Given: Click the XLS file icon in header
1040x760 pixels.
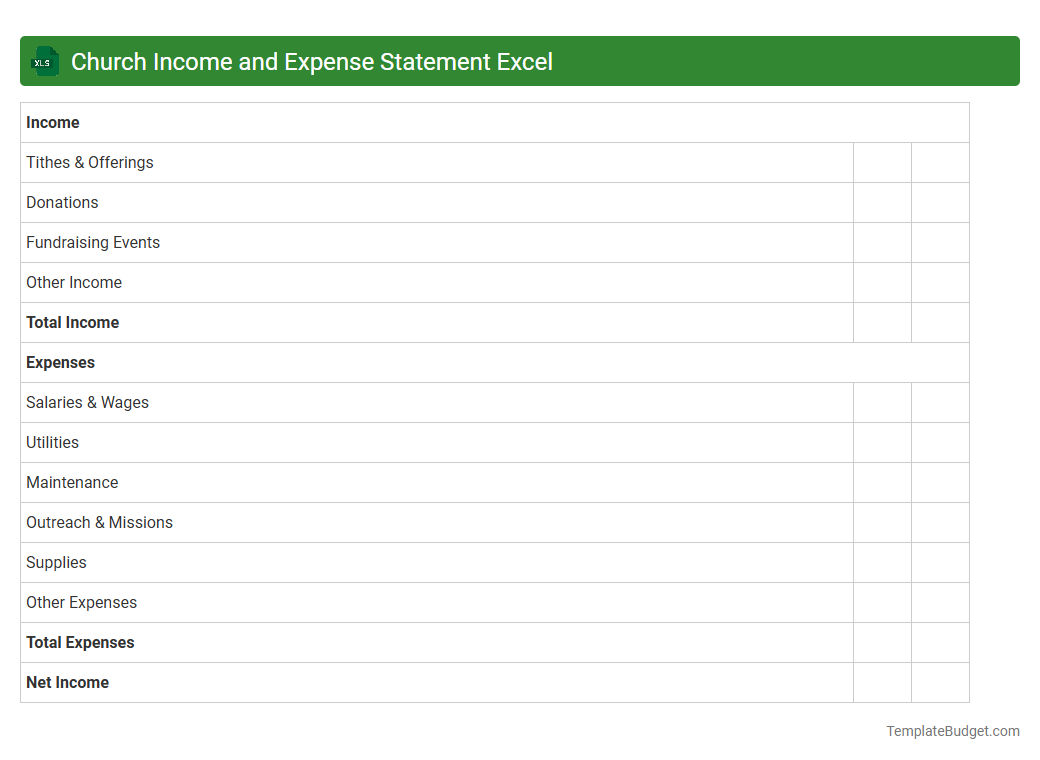Looking at the screenshot, I should click(44, 61).
